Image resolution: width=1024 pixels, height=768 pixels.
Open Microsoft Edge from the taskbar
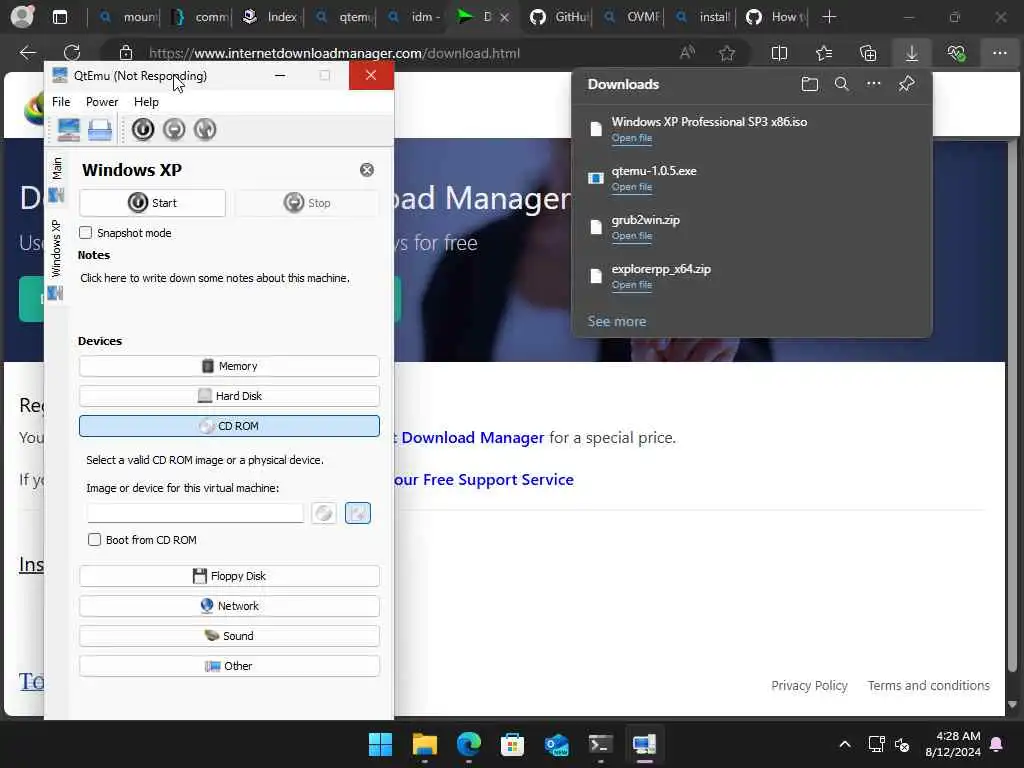(468, 744)
